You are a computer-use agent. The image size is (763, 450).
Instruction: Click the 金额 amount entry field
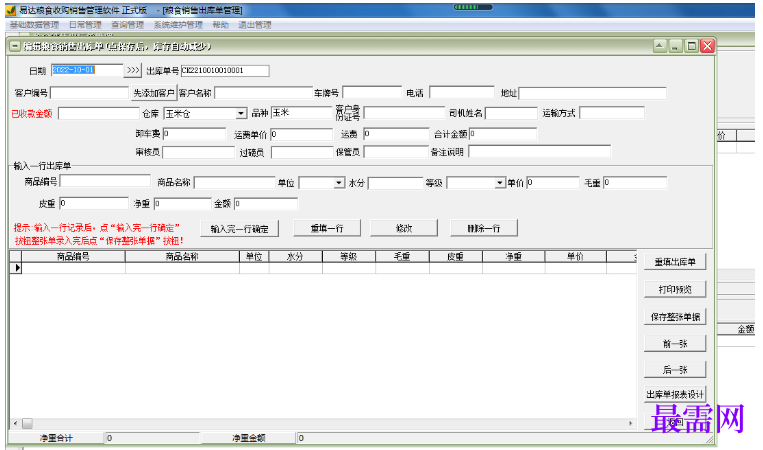(266, 204)
